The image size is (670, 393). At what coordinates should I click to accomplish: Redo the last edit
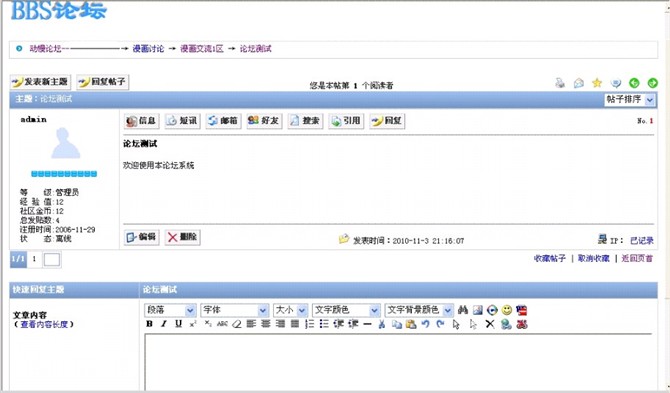tap(440, 324)
